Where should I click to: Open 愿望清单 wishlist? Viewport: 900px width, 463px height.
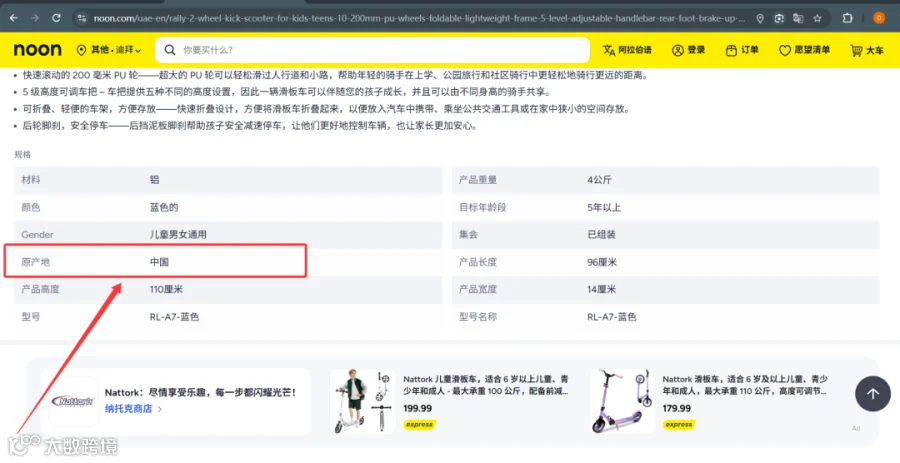pyautogui.click(x=804, y=50)
